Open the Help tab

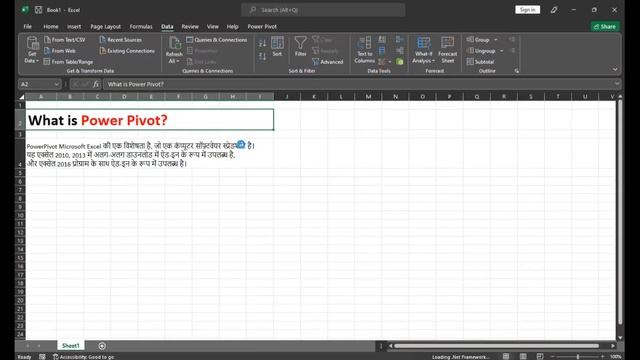click(232, 27)
